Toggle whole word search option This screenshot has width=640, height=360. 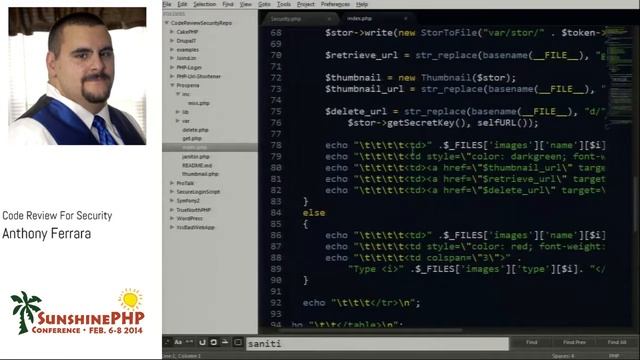[190, 342]
